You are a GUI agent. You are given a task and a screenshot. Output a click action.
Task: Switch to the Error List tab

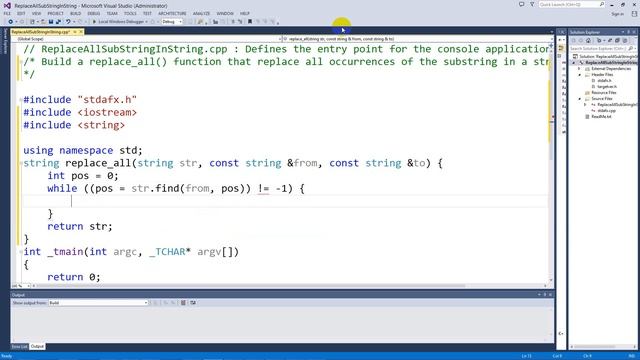pyautogui.click(x=19, y=347)
